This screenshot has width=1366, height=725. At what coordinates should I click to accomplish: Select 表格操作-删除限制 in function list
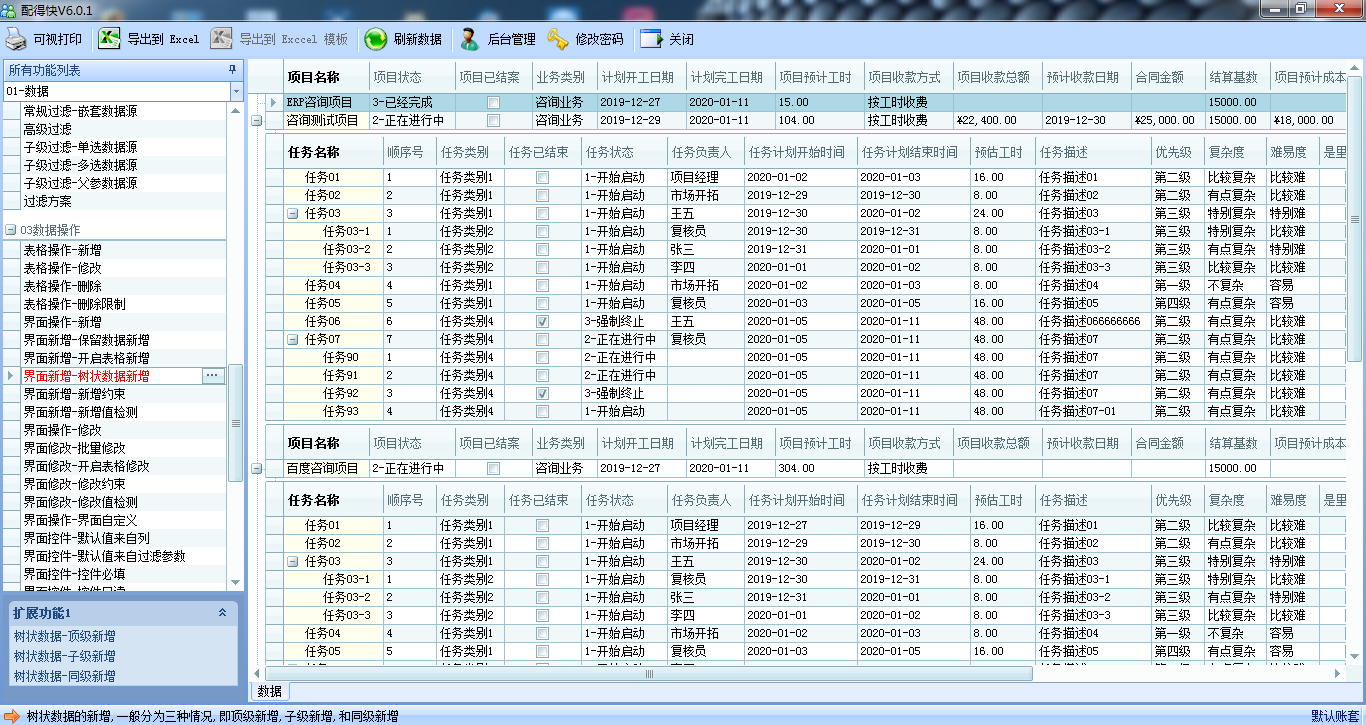click(x=75, y=304)
